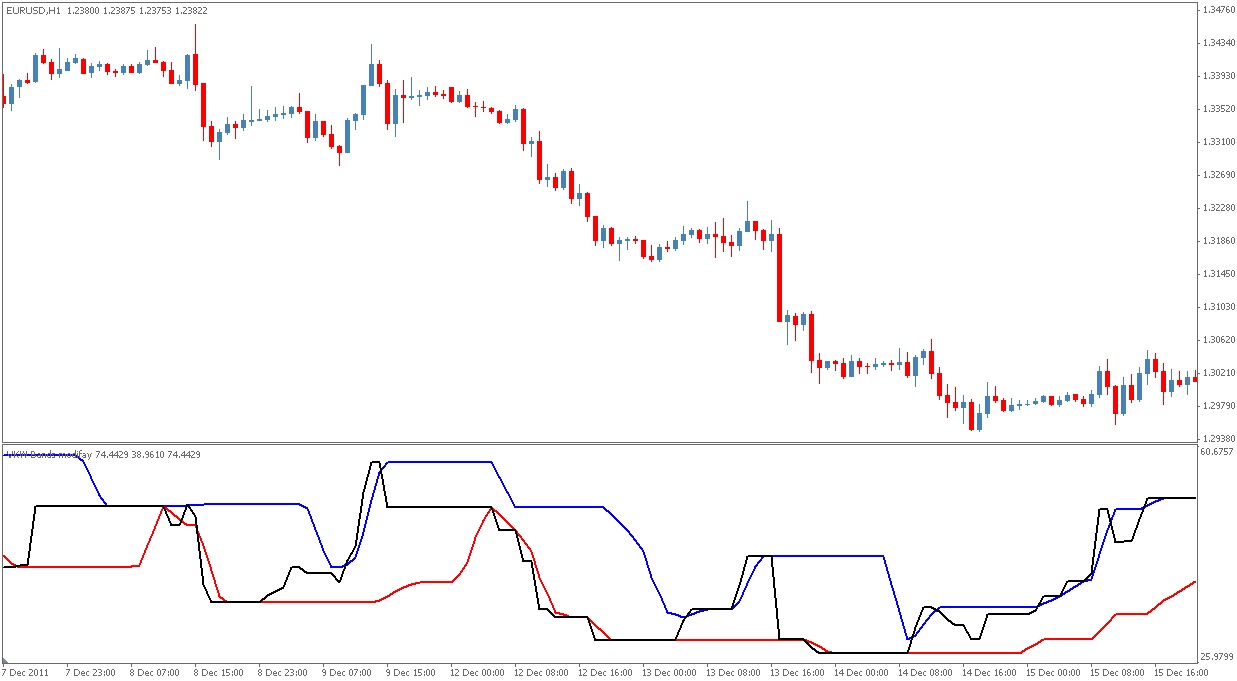Click the 1.31030 price label
Image resolution: width=1237 pixels, height=681 pixels.
pos(1219,307)
